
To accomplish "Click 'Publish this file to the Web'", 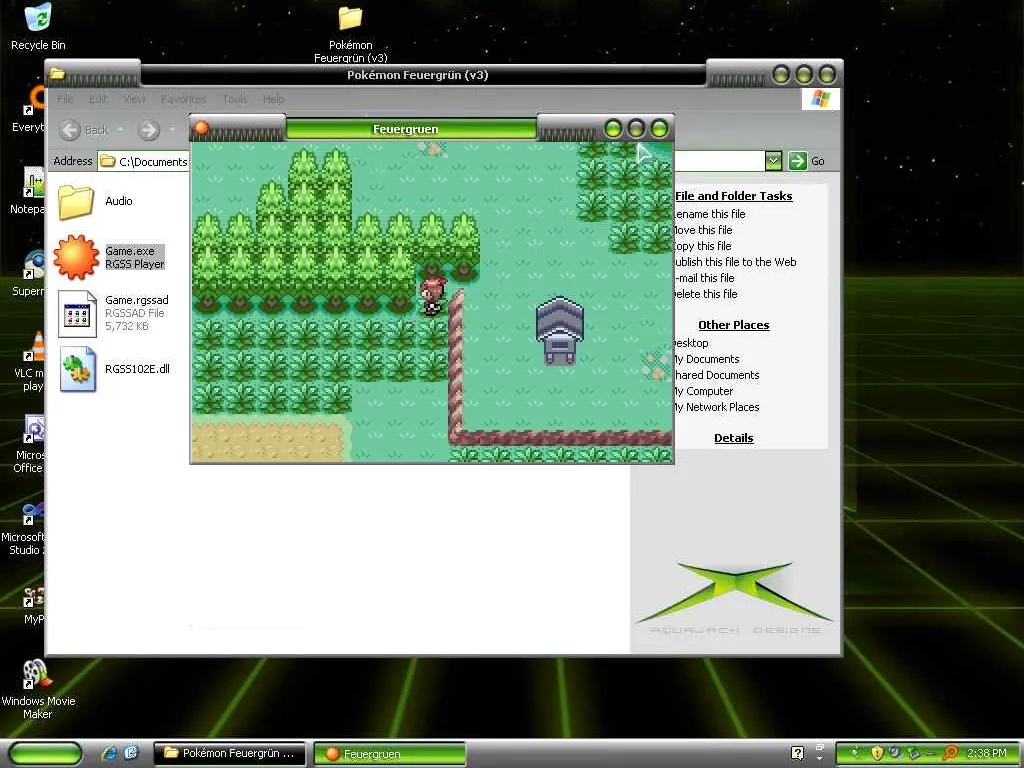I will point(735,262).
